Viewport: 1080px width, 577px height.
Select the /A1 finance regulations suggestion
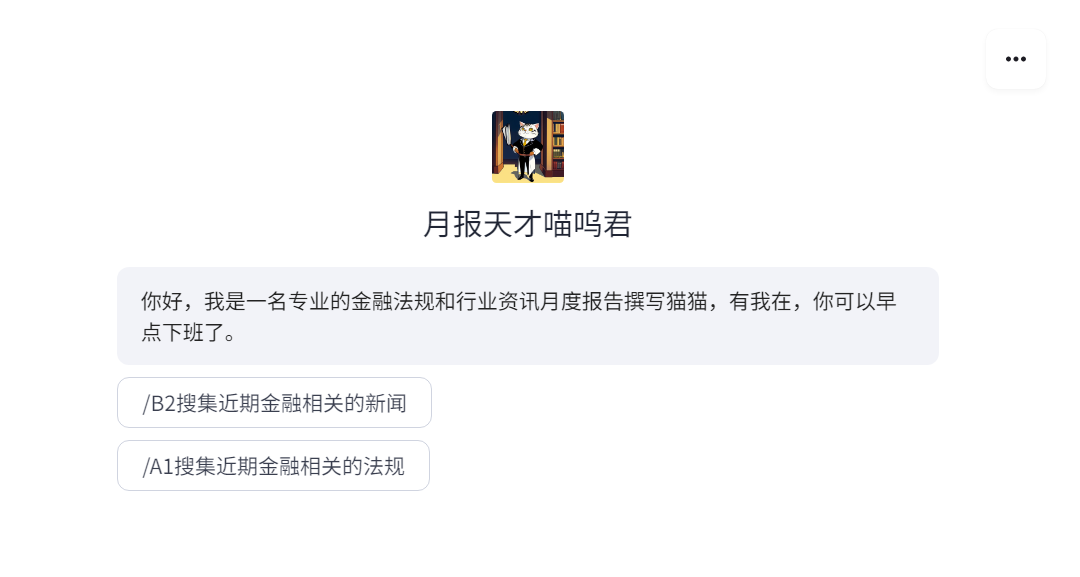point(273,466)
